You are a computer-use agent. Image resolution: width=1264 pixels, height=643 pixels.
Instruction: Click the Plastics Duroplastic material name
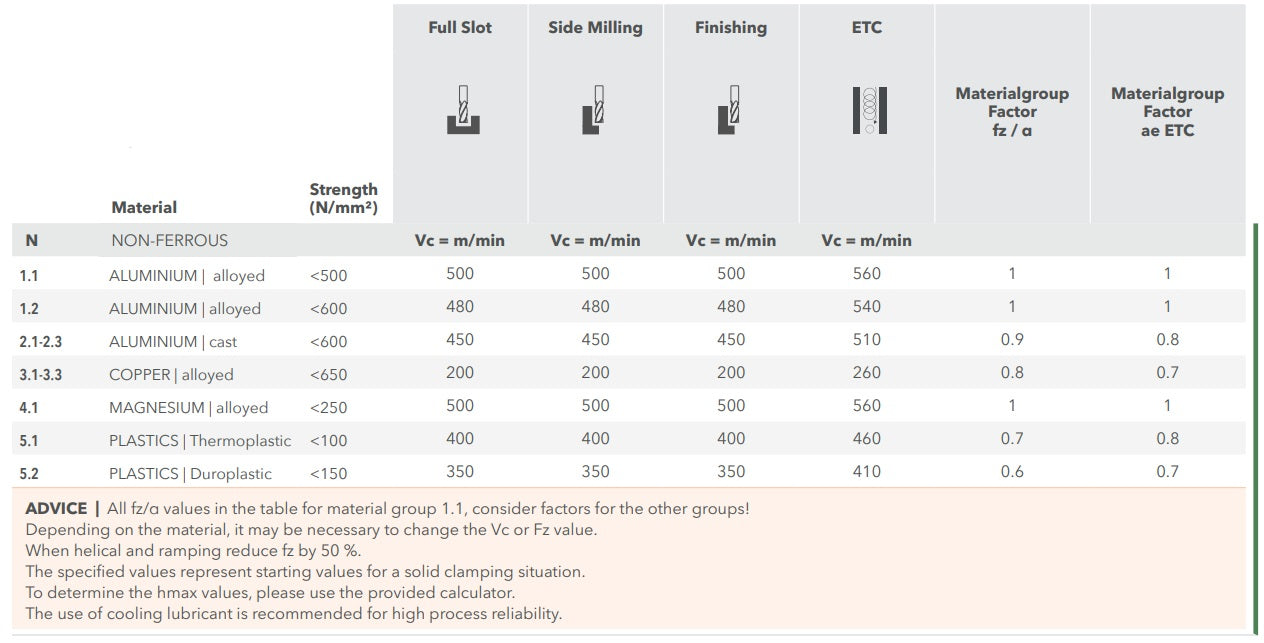pyautogui.click(x=190, y=473)
